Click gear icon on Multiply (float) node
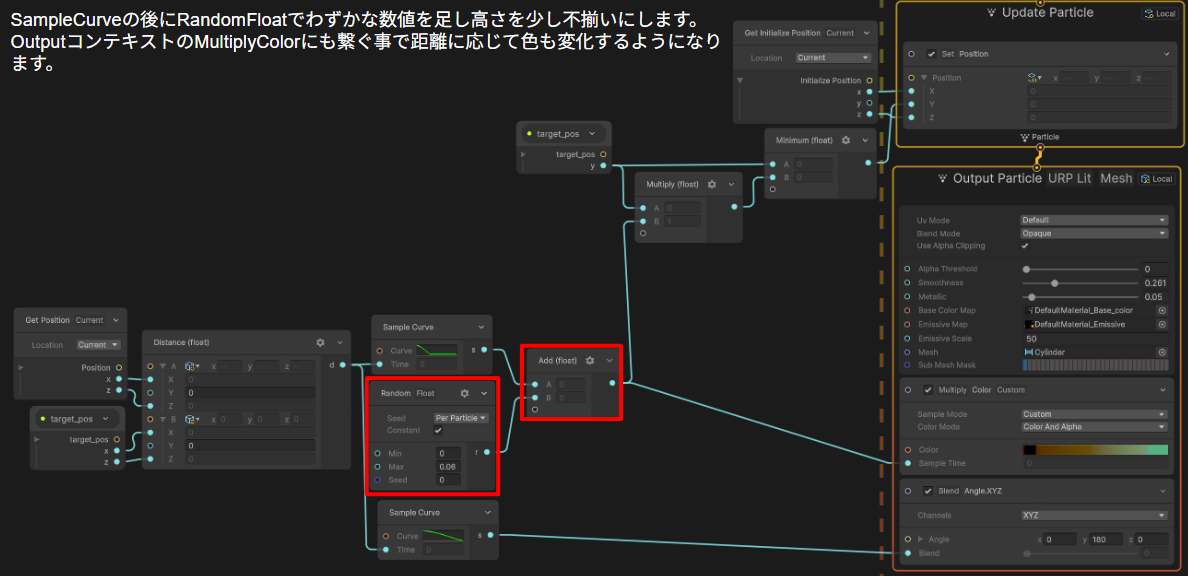Viewport: 1188px width, 576px height. [x=712, y=185]
